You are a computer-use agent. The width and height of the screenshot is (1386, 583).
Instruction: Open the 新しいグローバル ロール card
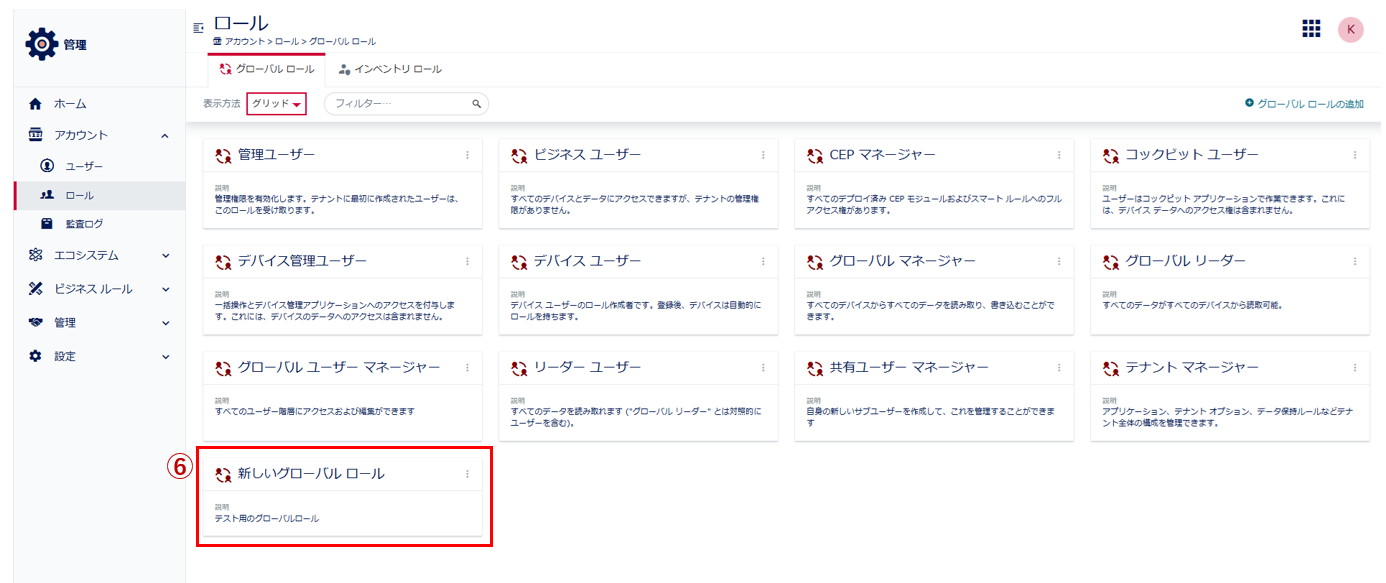310,474
